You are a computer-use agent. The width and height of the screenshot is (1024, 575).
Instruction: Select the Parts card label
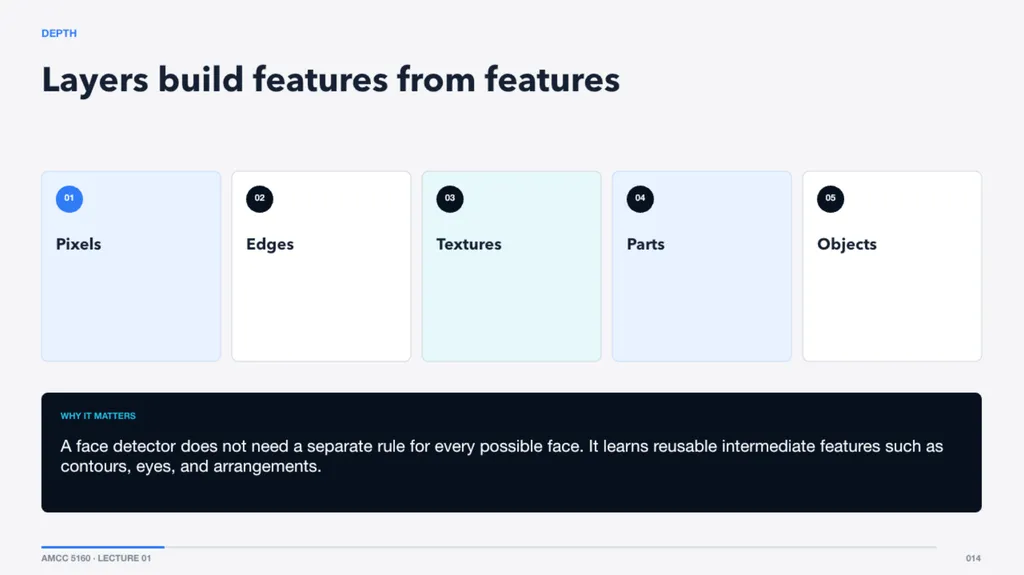point(645,244)
